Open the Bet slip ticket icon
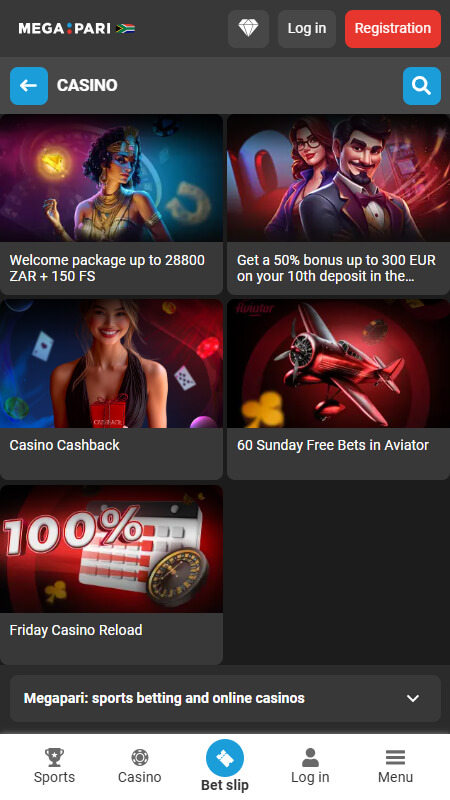The width and height of the screenshot is (450, 800). click(x=225, y=758)
